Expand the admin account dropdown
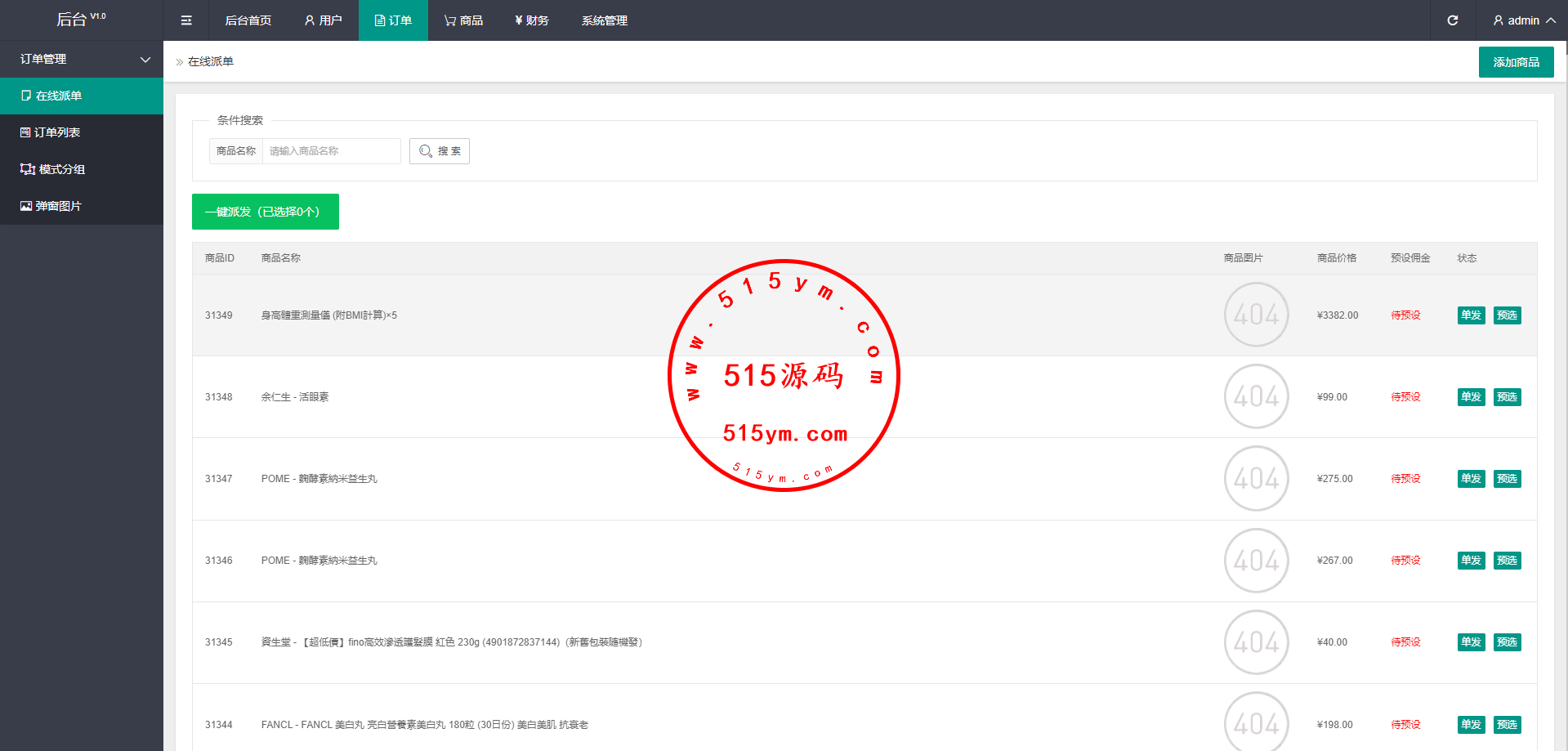The width and height of the screenshot is (1568, 751). click(x=1523, y=20)
